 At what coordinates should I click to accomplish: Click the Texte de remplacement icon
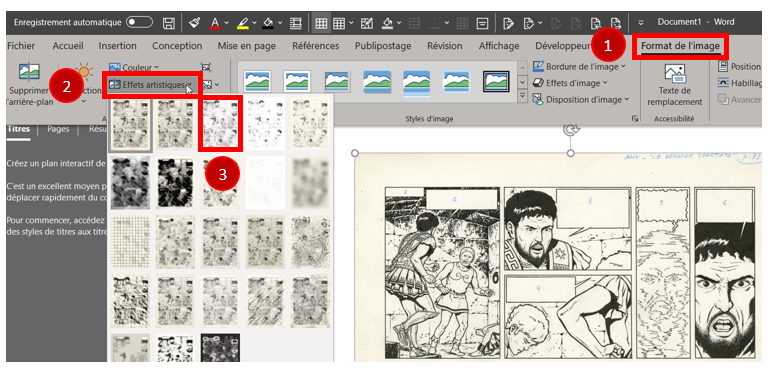click(x=674, y=74)
